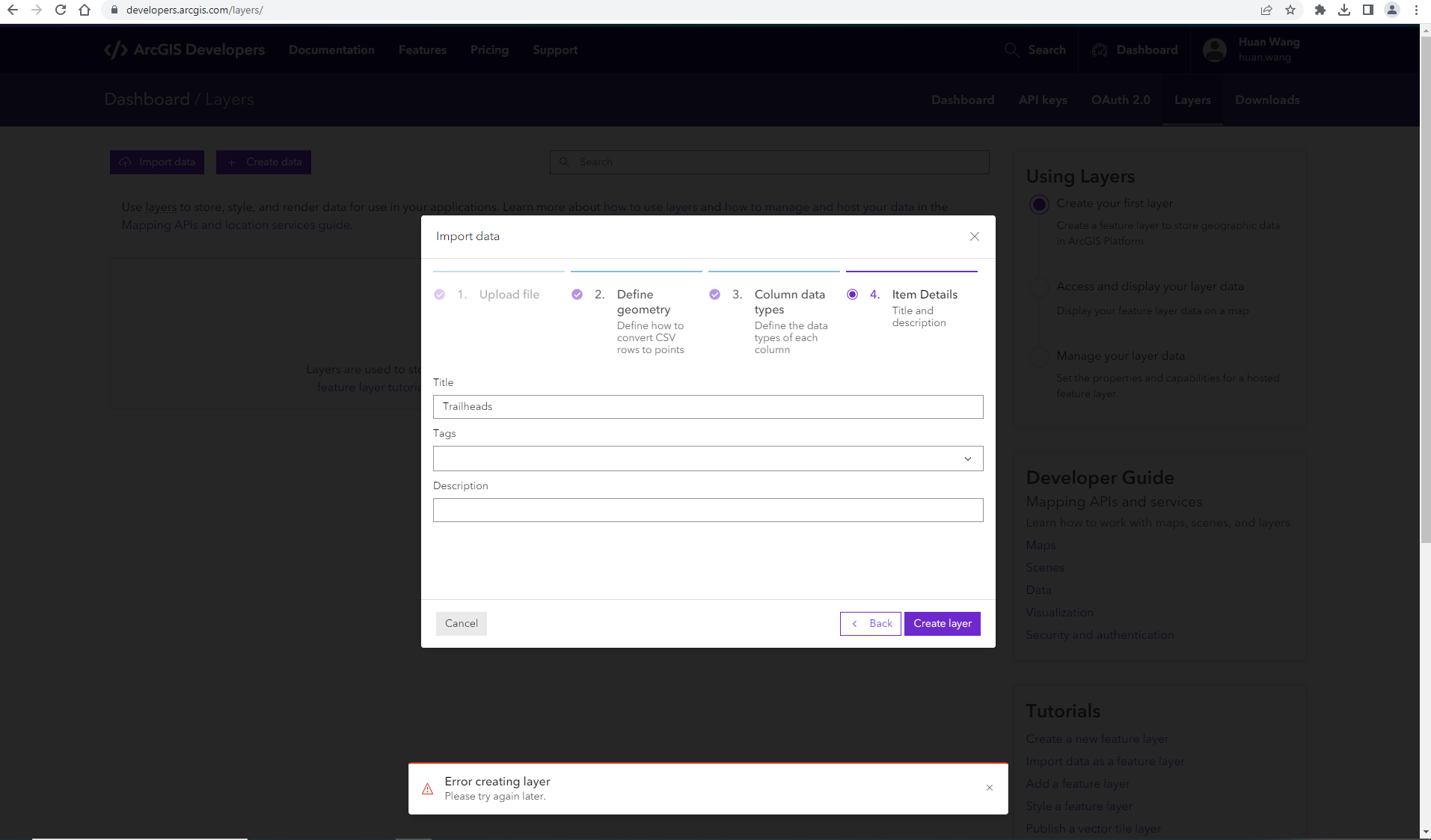Open the Support menu
The image size is (1431, 840).
click(555, 50)
